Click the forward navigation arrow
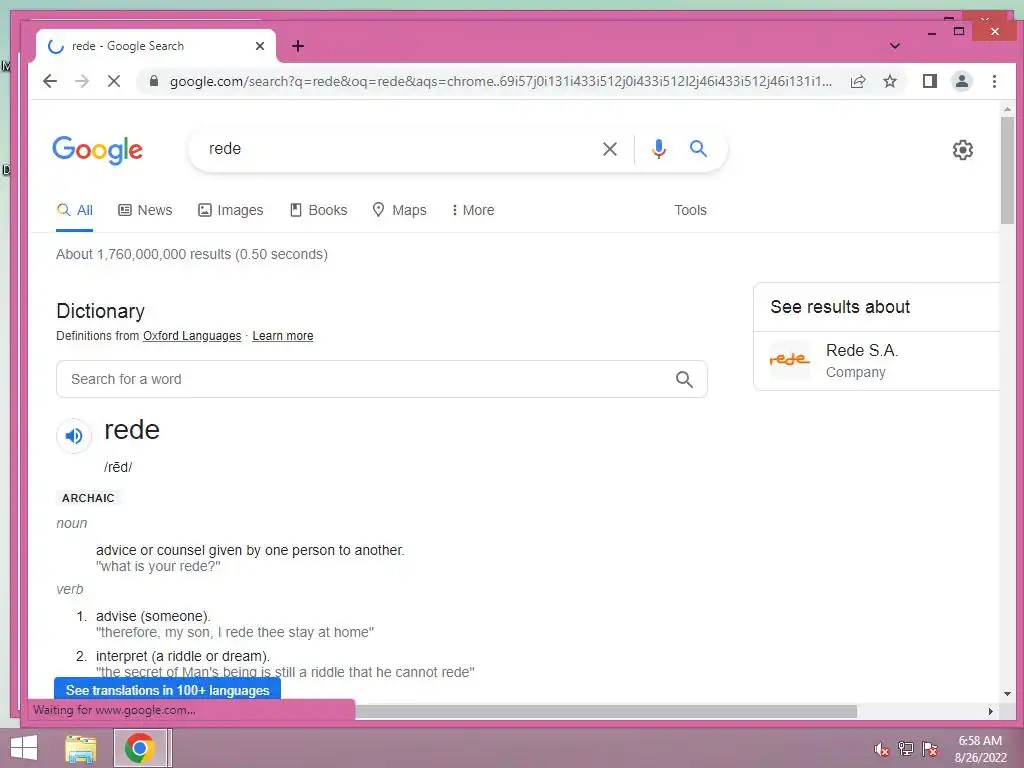Screen dimensions: 1024x768 click(82, 81)
